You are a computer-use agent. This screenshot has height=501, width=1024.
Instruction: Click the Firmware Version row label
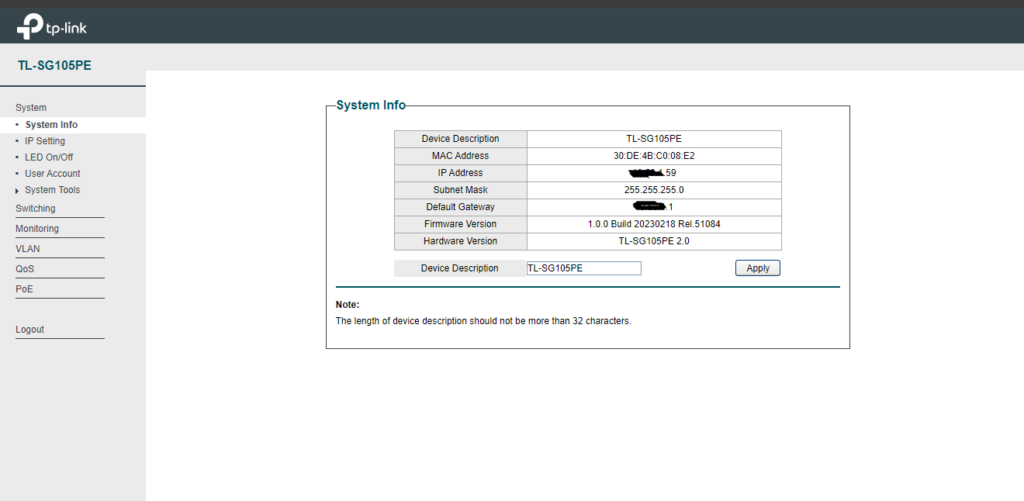460,224
